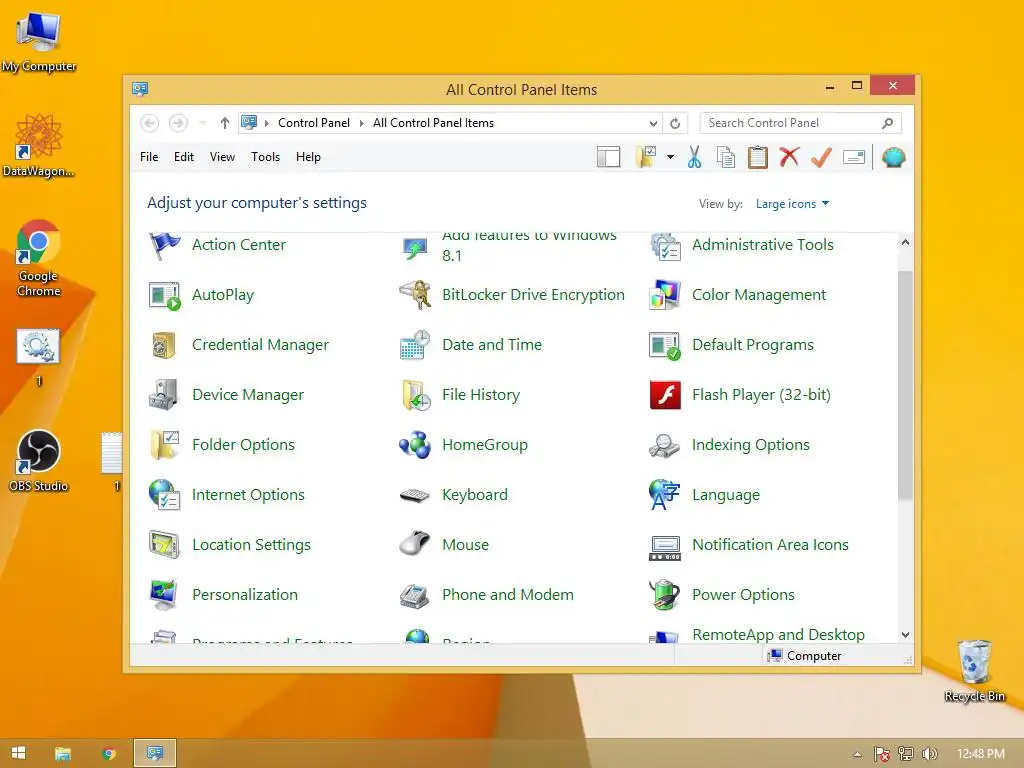Click the Paste clipboard toolbar icon

[x=758, y=157]
